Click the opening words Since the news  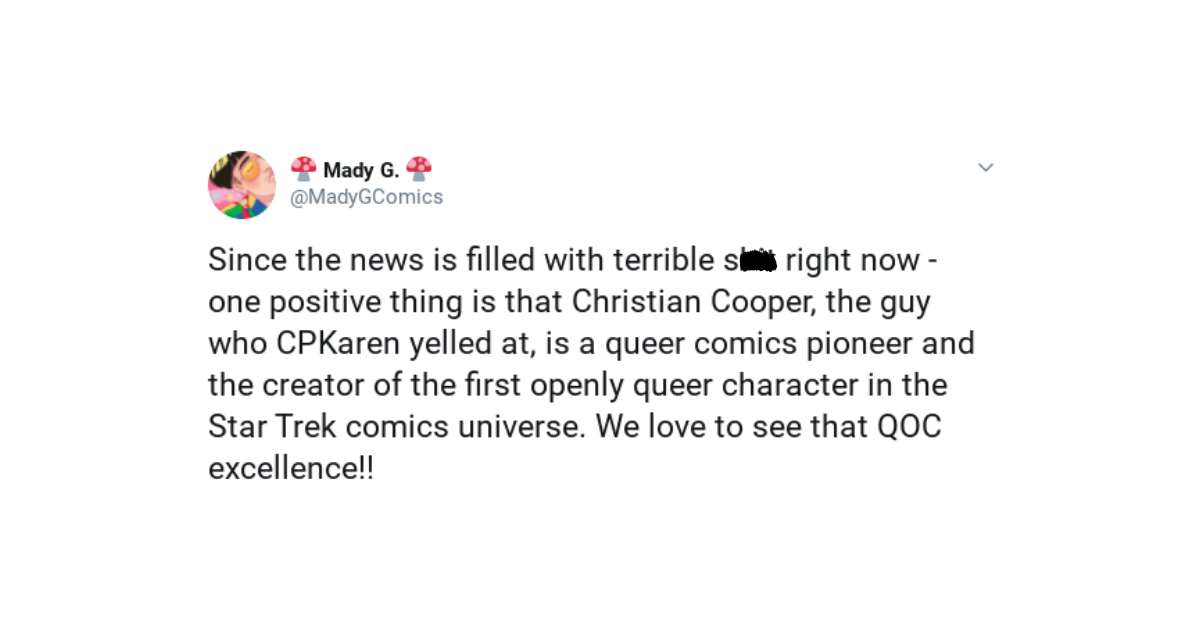(292, 261)
